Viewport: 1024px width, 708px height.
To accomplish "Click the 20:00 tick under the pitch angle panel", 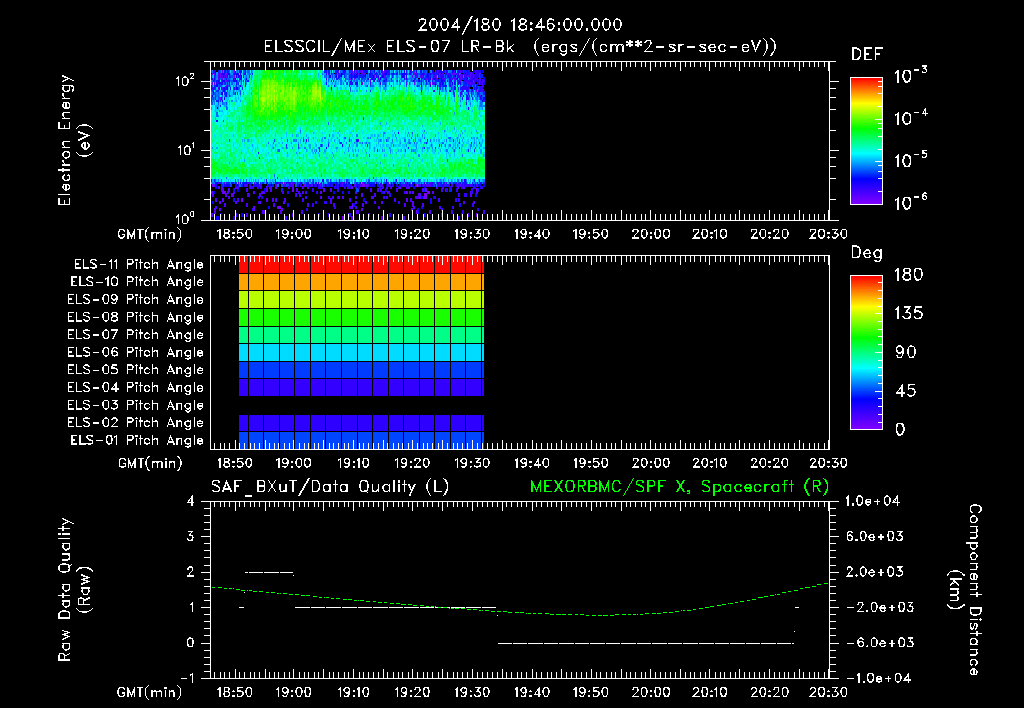I will click(x=650, y=463).
